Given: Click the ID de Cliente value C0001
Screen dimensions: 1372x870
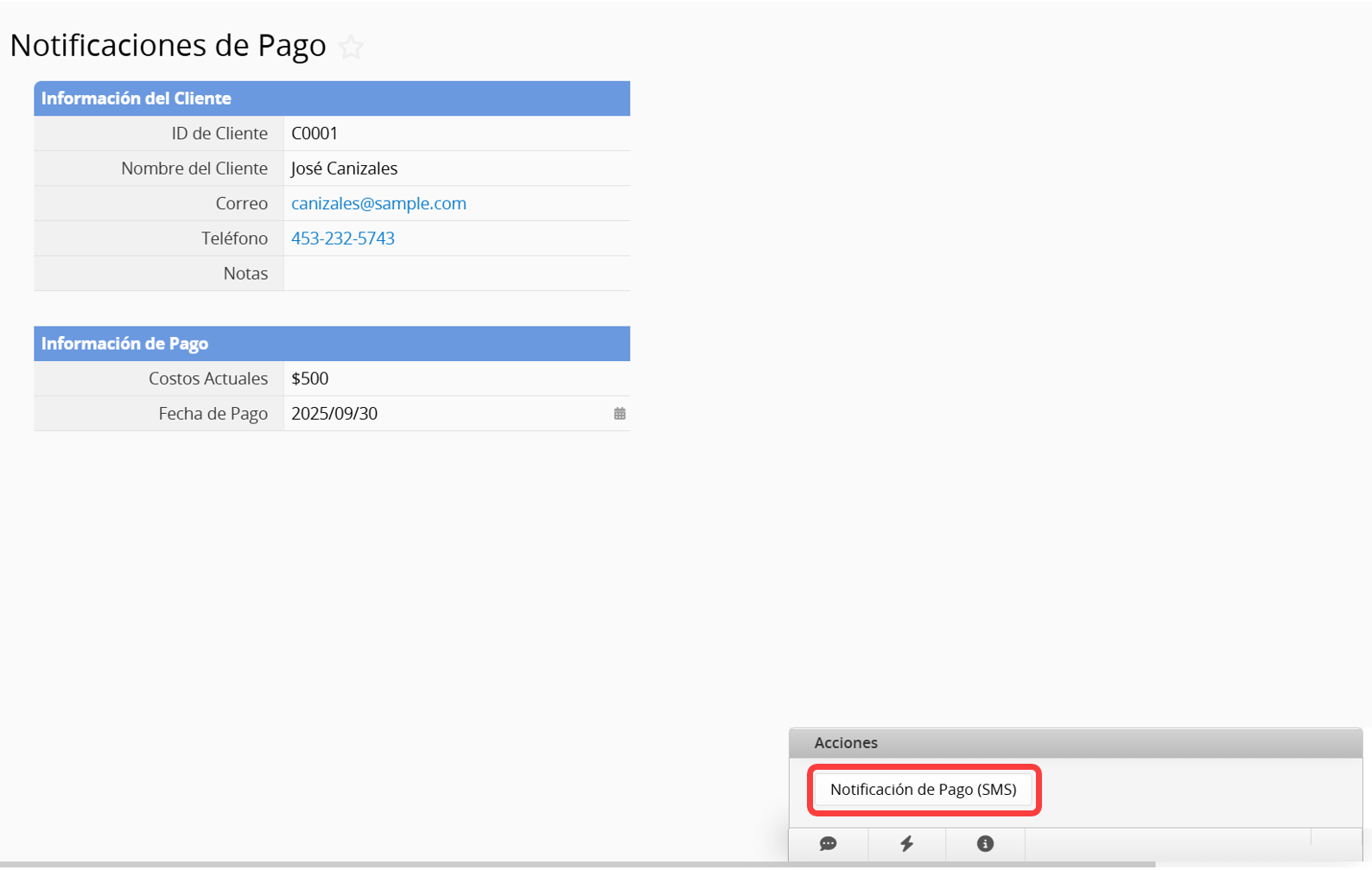Looking at the screenshot, I should [x=314, y=134].
